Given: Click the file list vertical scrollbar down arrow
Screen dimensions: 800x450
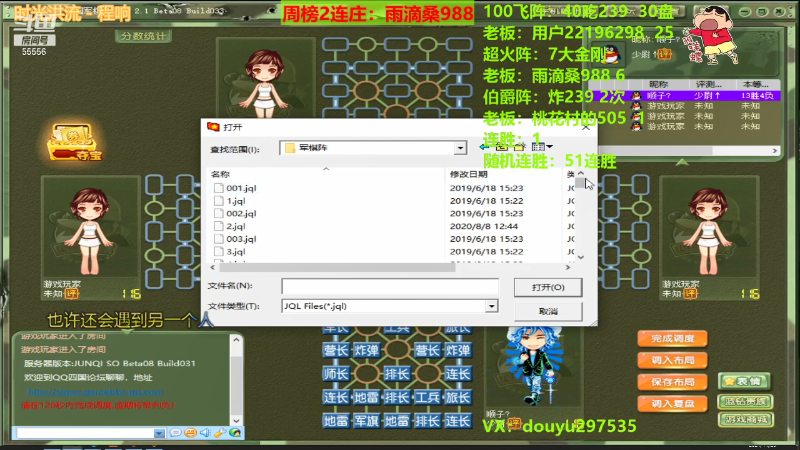Looking at the screenshot, I should (x=581, y=257).
